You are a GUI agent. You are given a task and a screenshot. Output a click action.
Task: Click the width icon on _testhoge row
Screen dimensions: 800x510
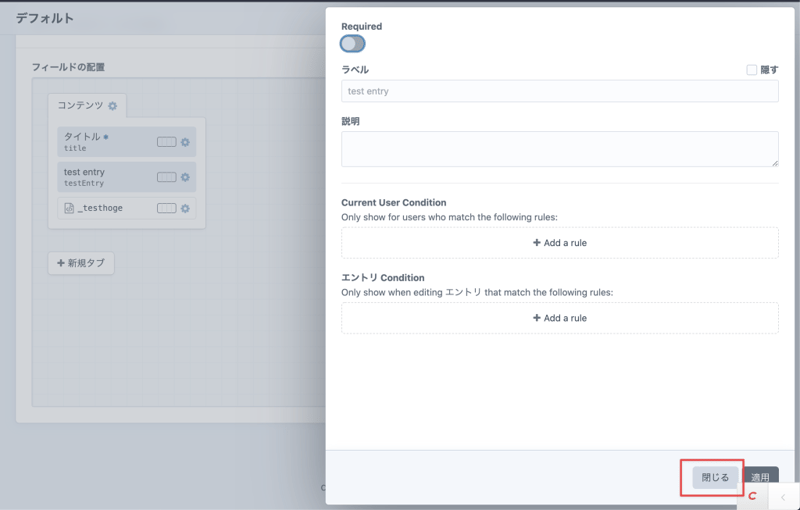pos(166,208)
